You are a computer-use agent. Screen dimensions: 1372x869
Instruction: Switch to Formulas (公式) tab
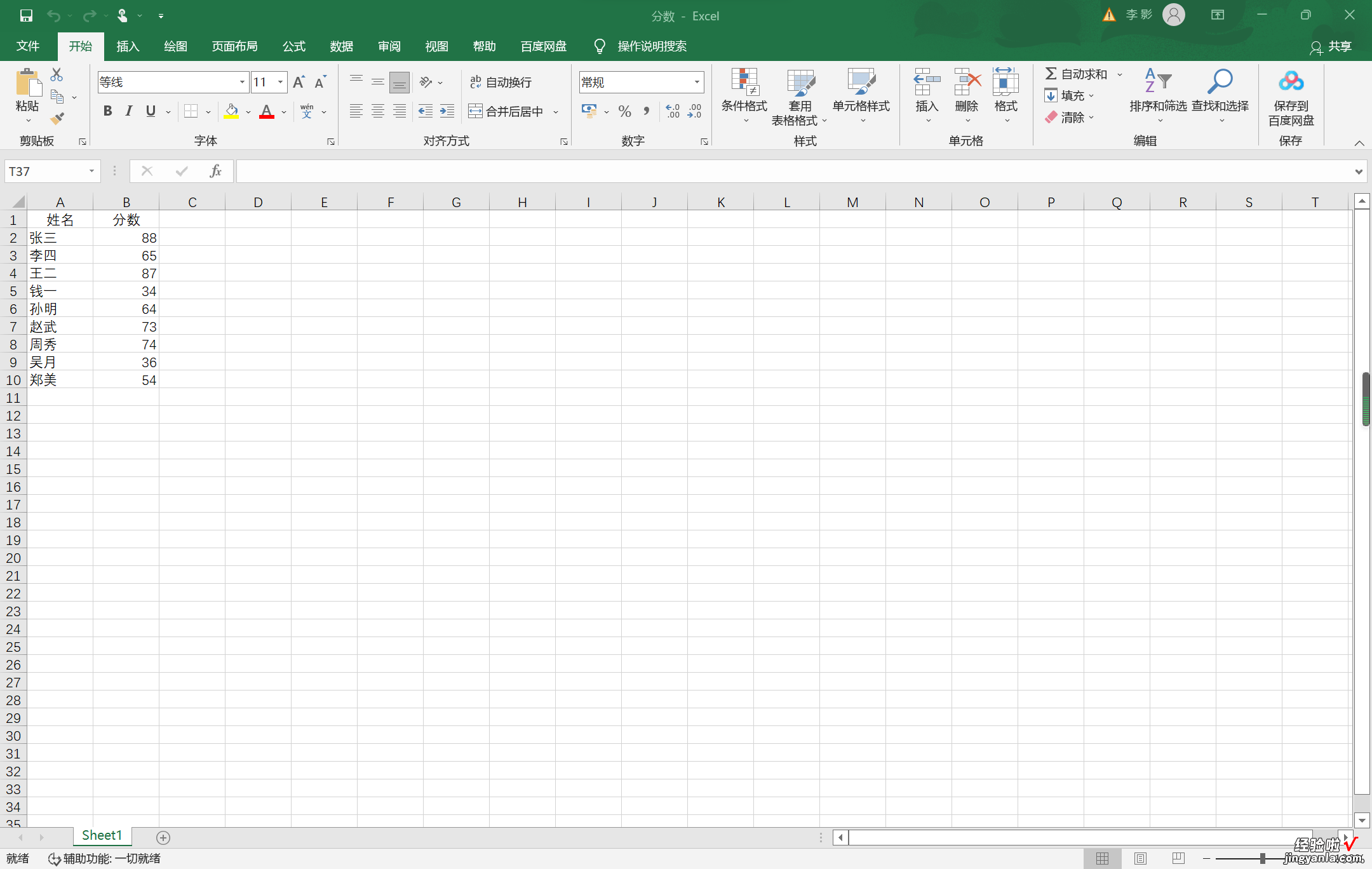[294, 46]
